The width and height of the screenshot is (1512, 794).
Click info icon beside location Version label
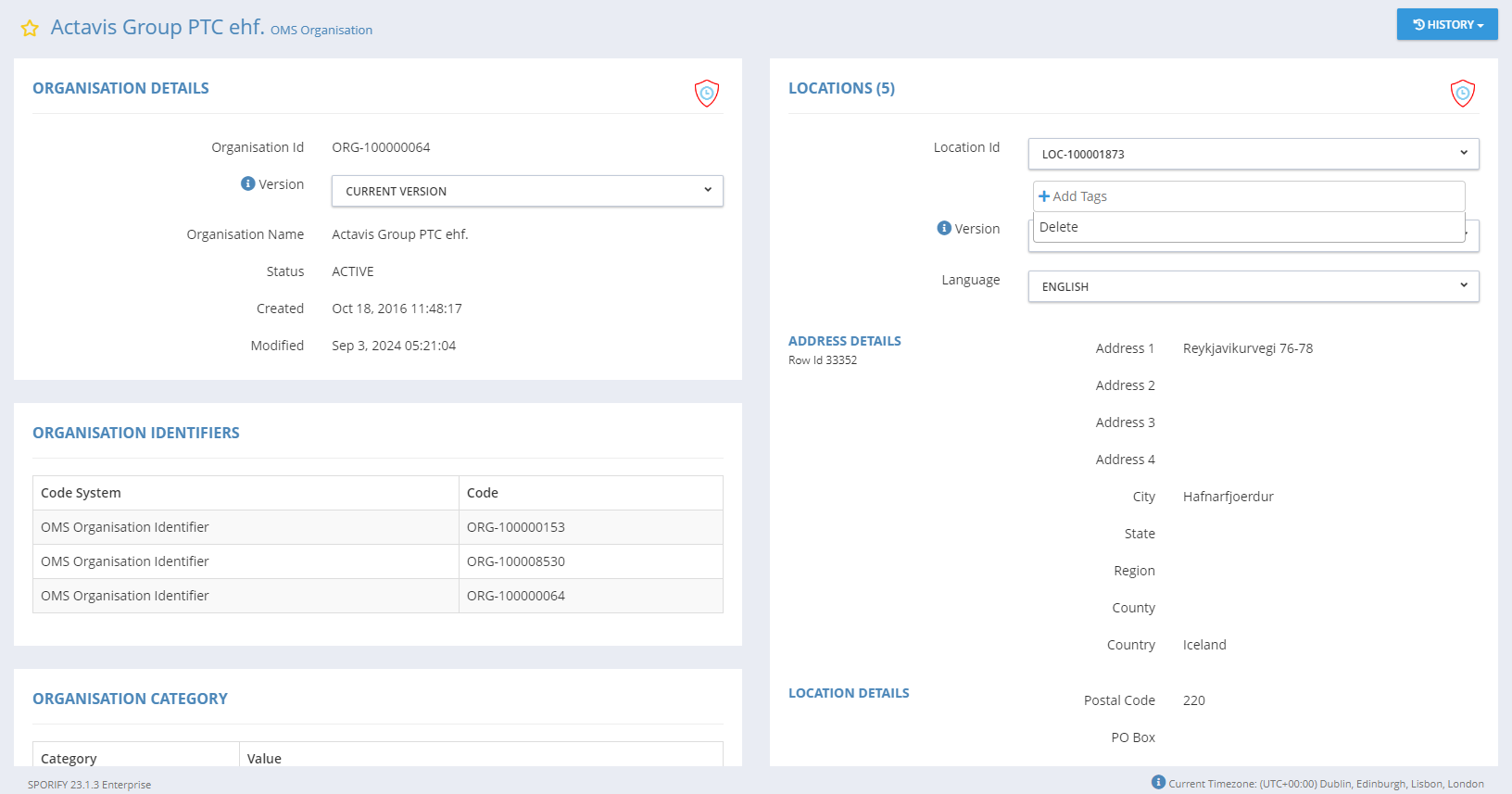pyautogui.click(x=944, y=228)
